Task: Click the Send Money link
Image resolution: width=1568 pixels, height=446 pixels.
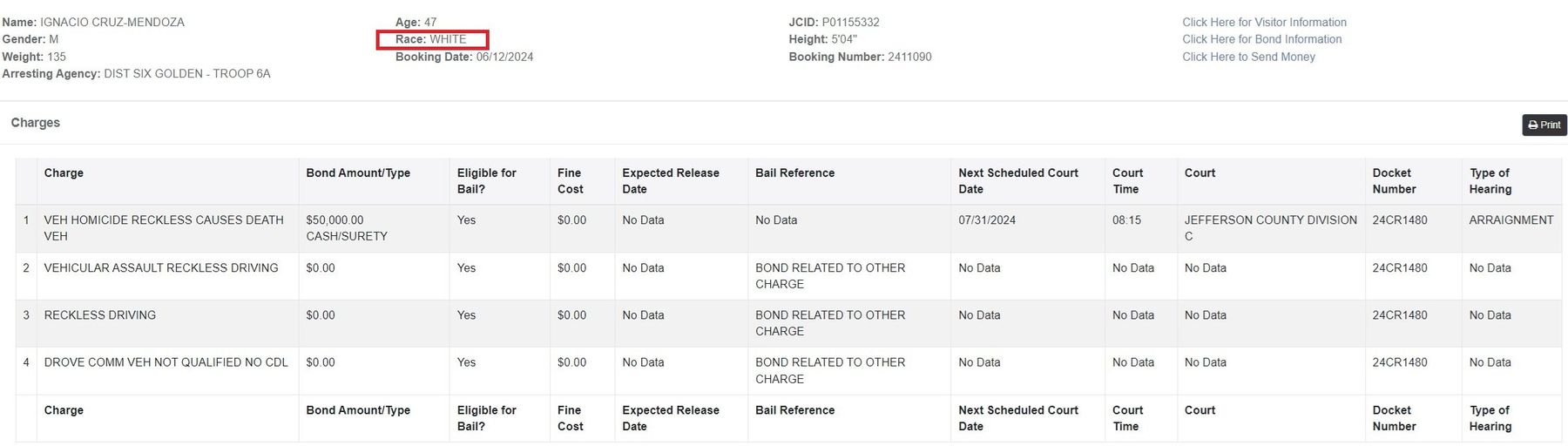Action: click(1248, 57)
